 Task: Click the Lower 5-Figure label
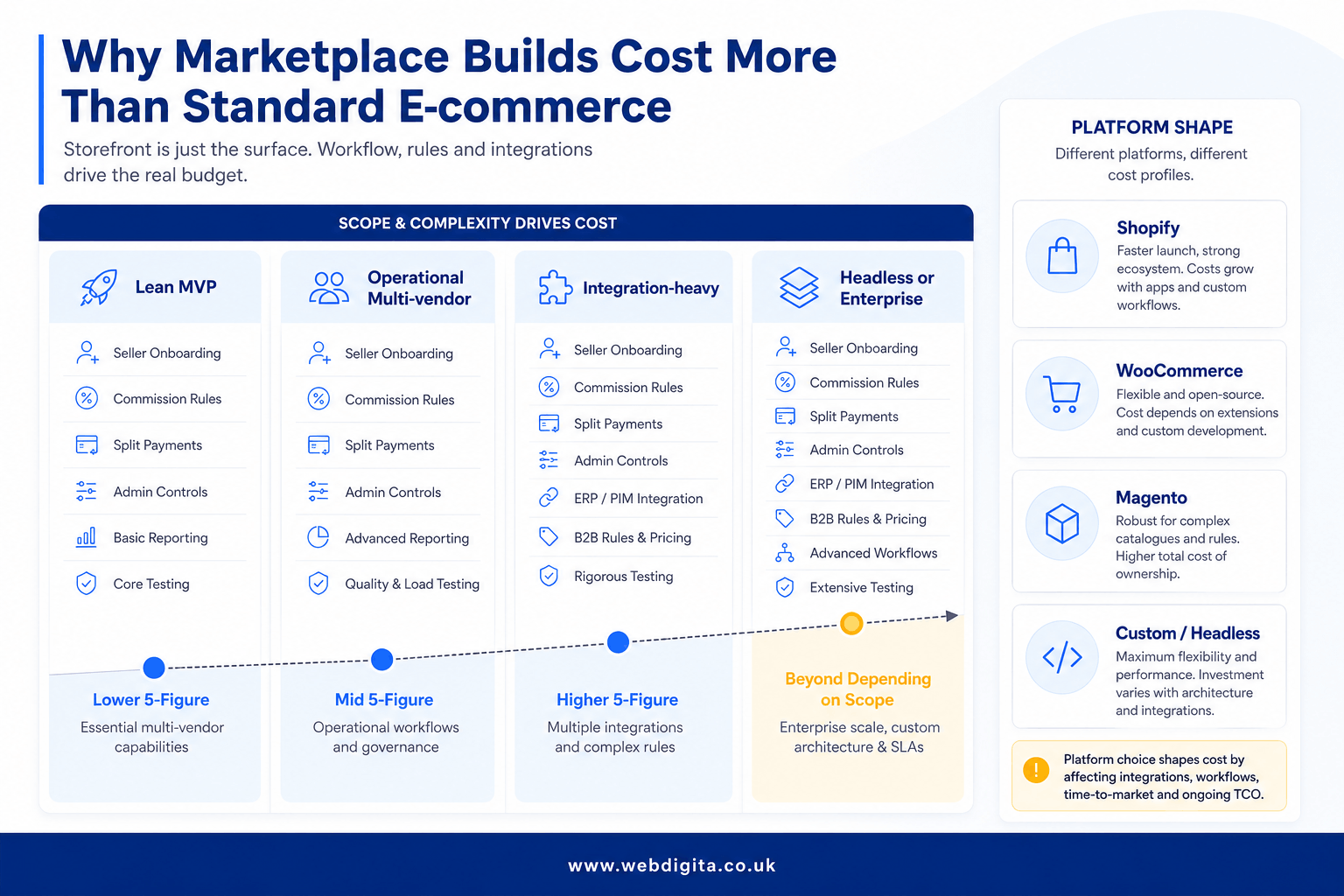151,700
